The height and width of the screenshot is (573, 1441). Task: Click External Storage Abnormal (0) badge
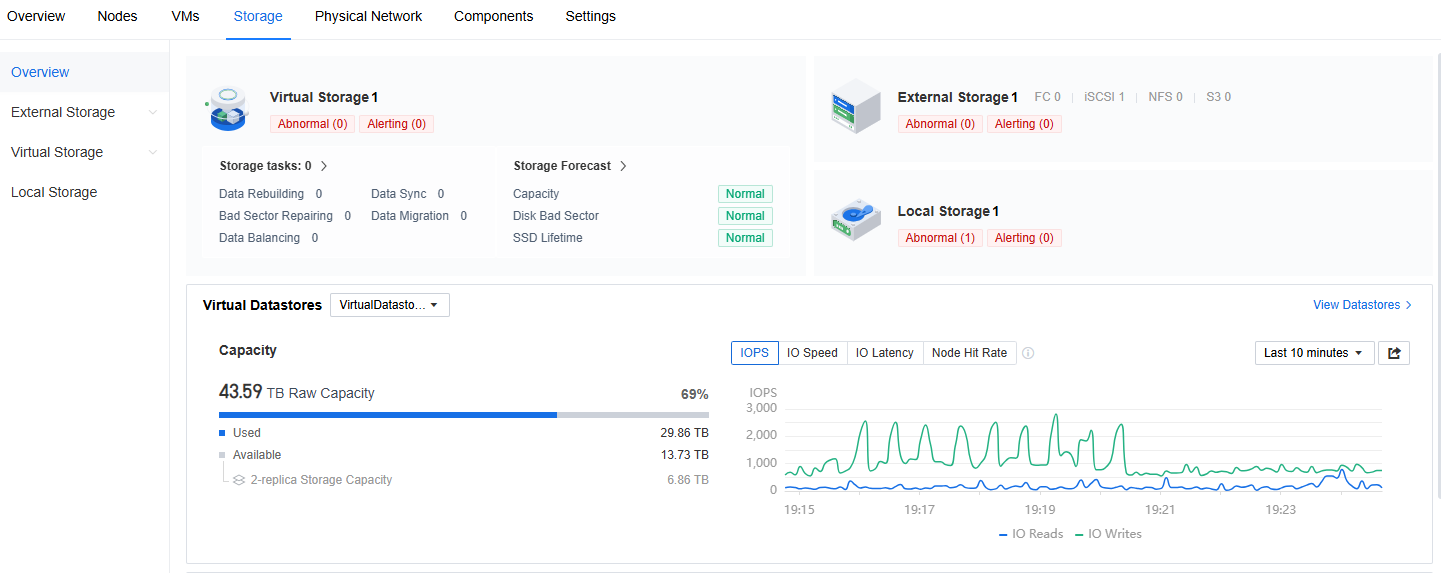click(940, 124)
